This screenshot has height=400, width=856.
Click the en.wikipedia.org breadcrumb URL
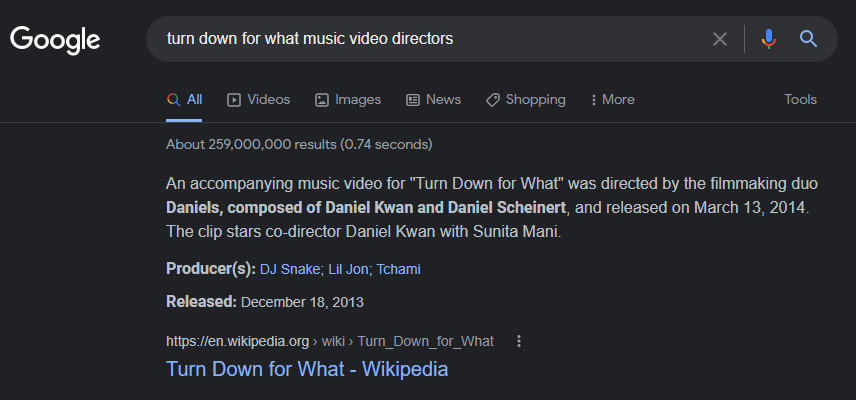click(330, 342)
